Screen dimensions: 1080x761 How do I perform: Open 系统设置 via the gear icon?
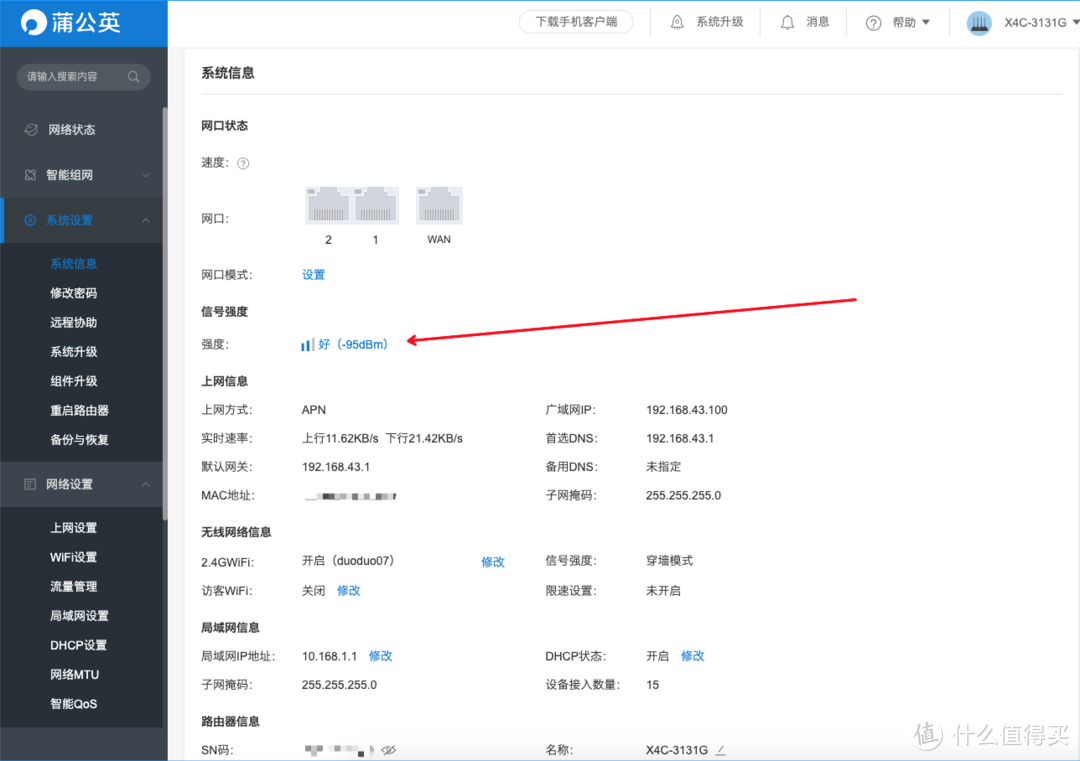29,220
